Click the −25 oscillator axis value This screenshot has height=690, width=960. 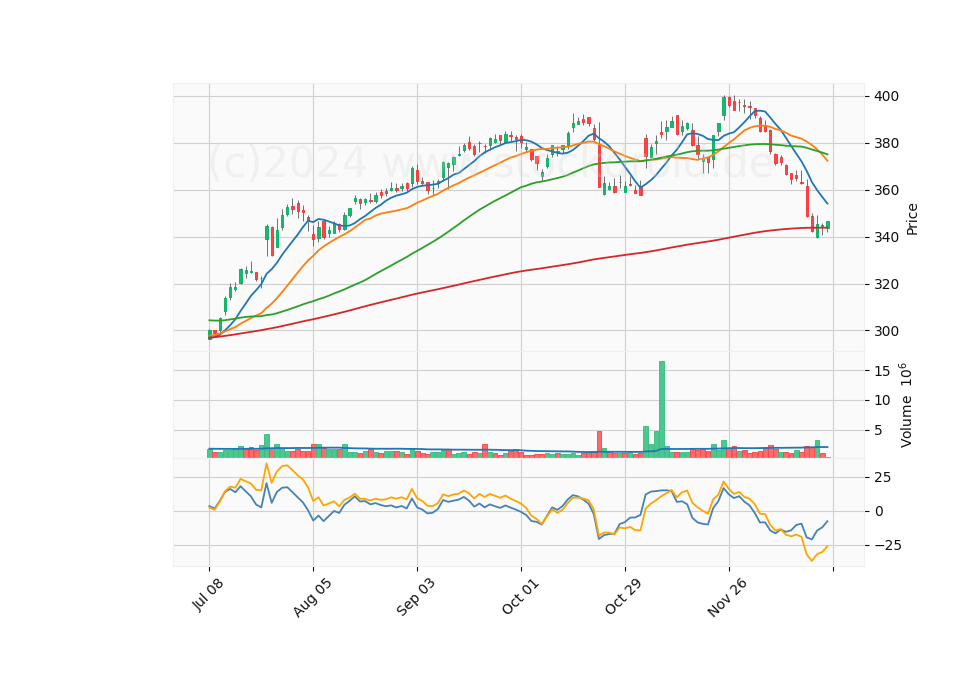tap(888, 546)
